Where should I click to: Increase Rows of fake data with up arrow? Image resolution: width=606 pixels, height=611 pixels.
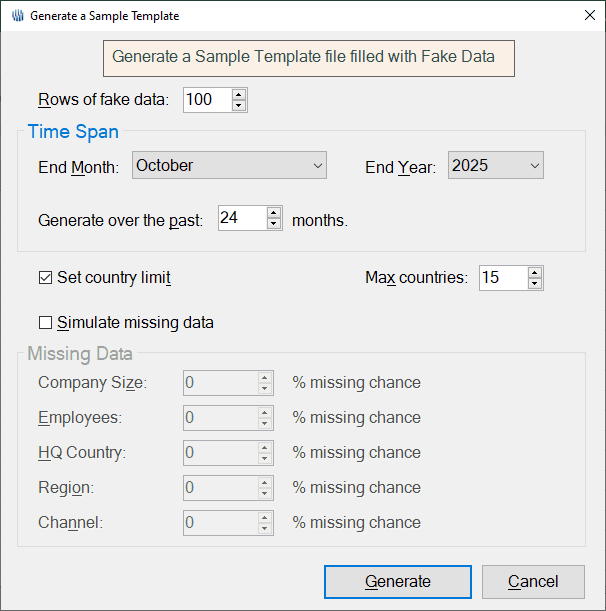tap(238, 94)
